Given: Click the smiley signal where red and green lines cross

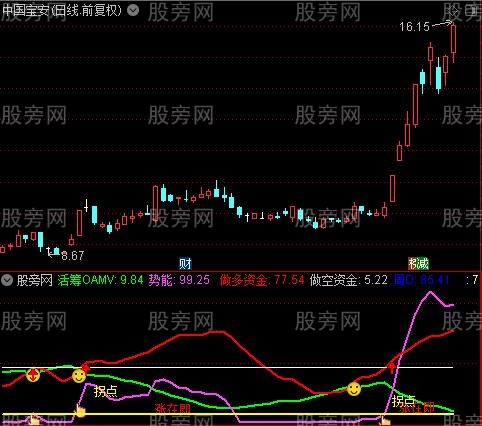Looking at the screenshot, I should pos(354,389).
